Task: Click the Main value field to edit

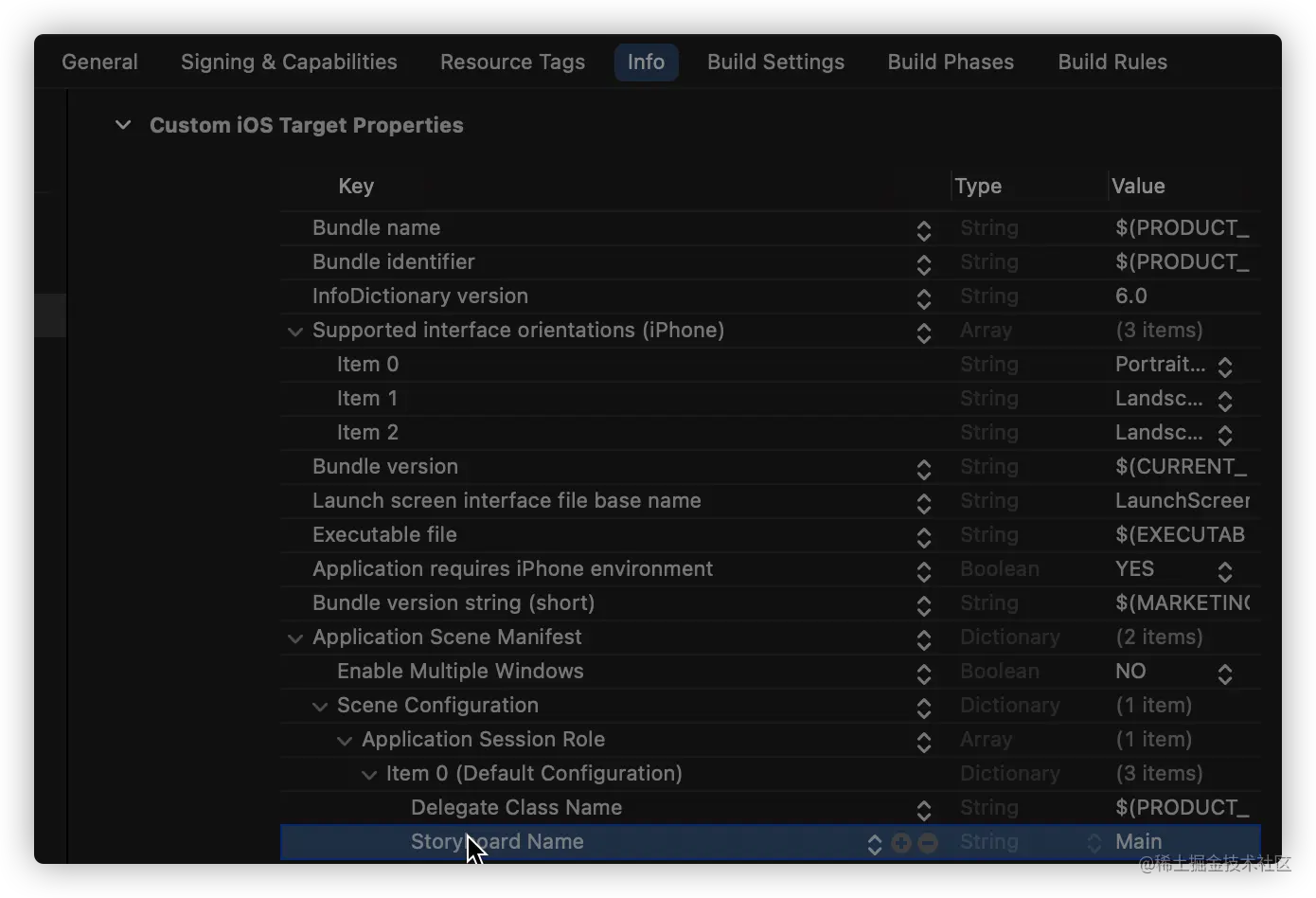Action: point(1139,842)
